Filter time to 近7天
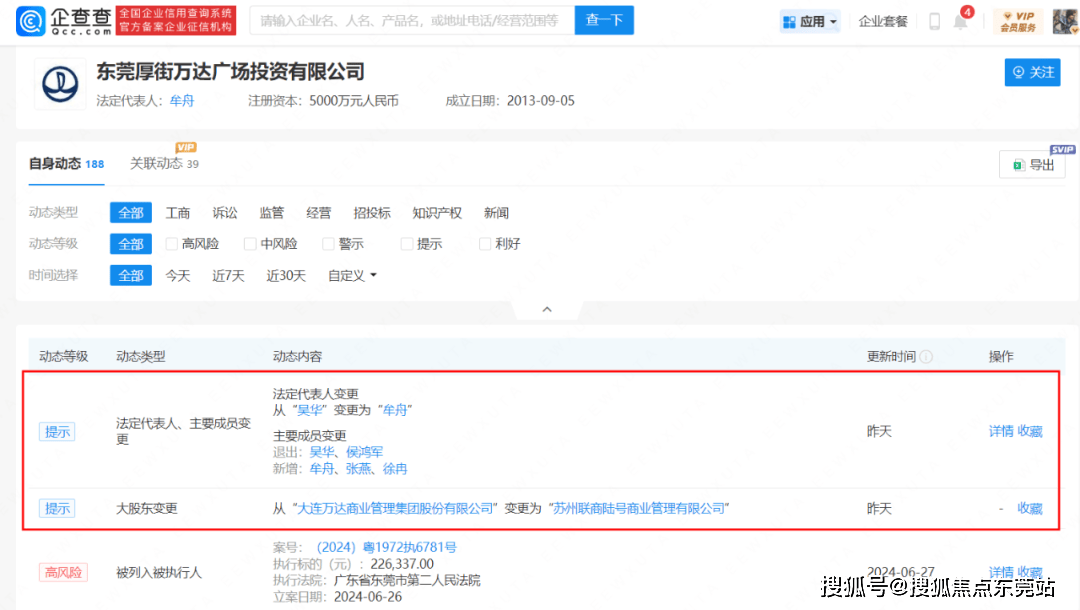This screenshot has height=610, width=1080. [x=228, y=275]
